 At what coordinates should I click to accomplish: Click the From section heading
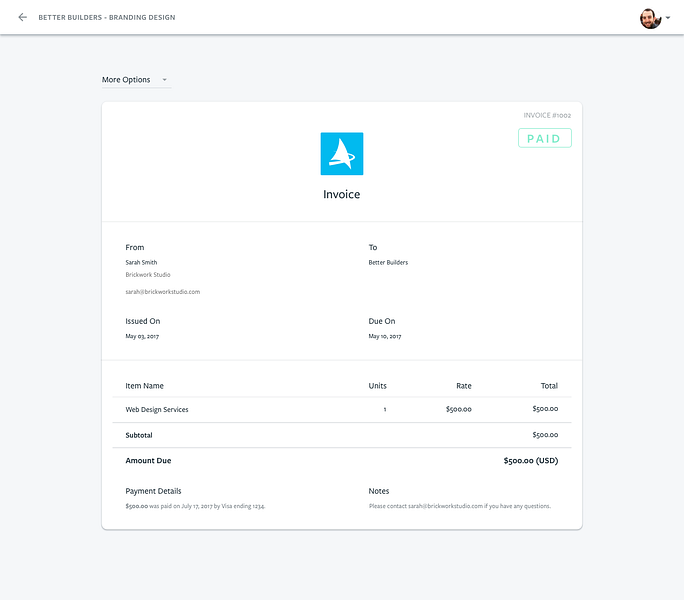tap(135, 247)
